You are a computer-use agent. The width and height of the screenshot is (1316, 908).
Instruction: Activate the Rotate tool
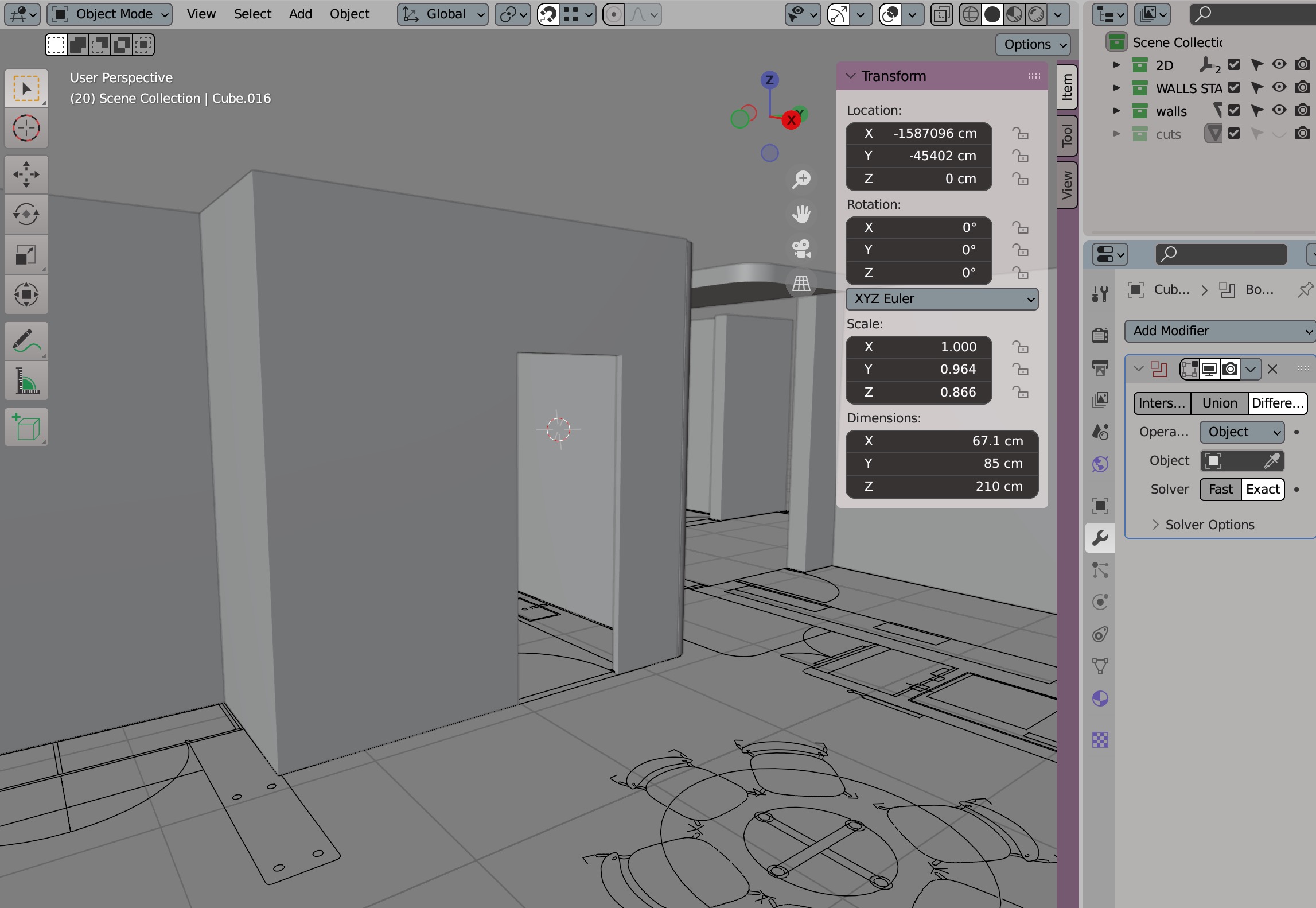pyautogui.click(x=26, y=214)
